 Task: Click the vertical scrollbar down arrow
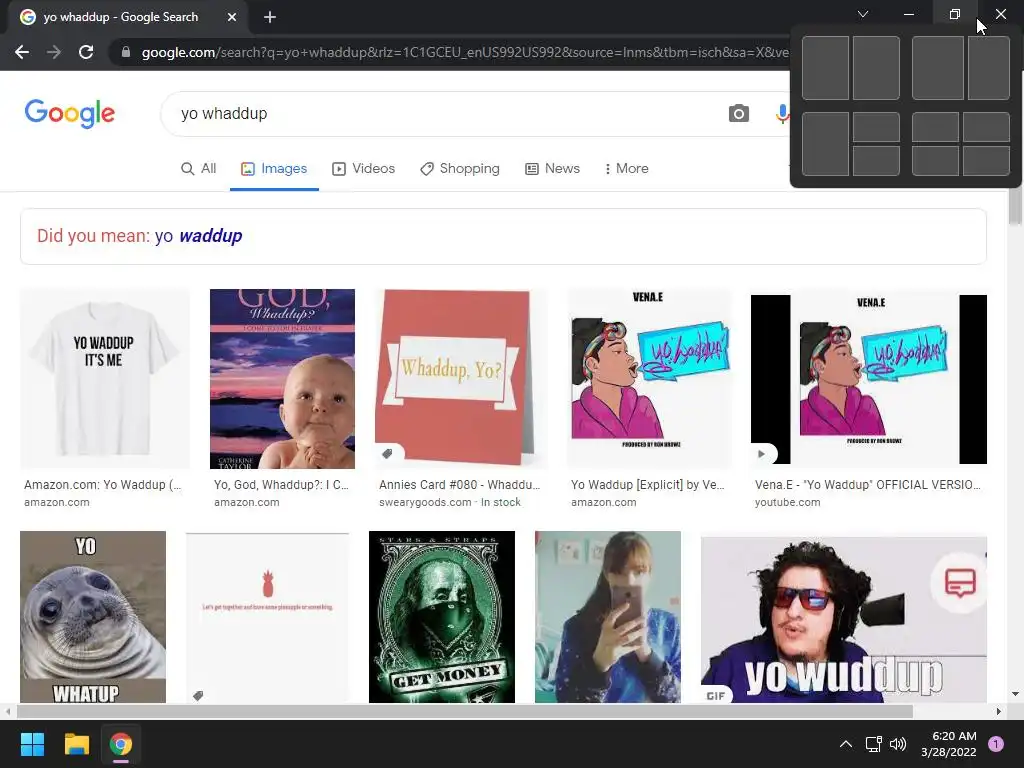click(x=1016, y=694)
